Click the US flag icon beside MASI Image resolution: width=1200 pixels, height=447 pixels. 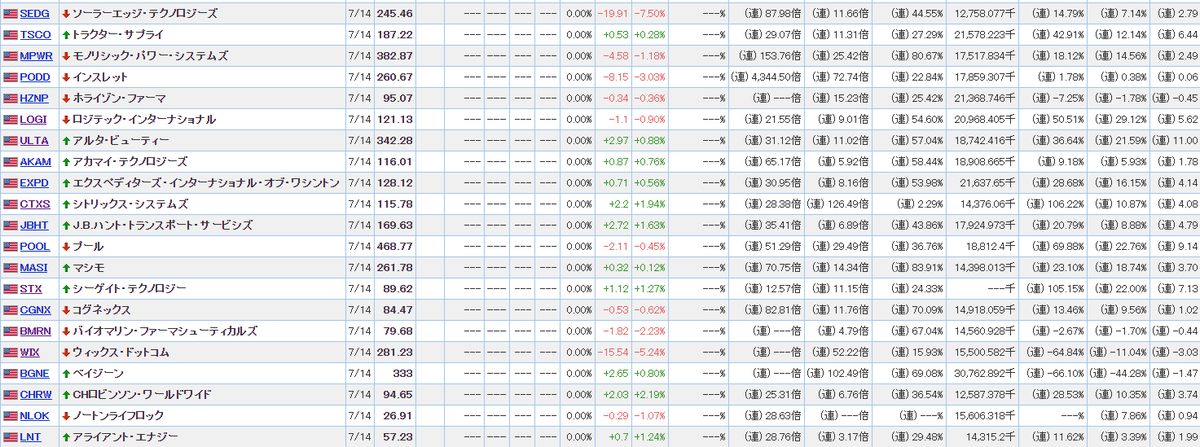coord(10,267)
